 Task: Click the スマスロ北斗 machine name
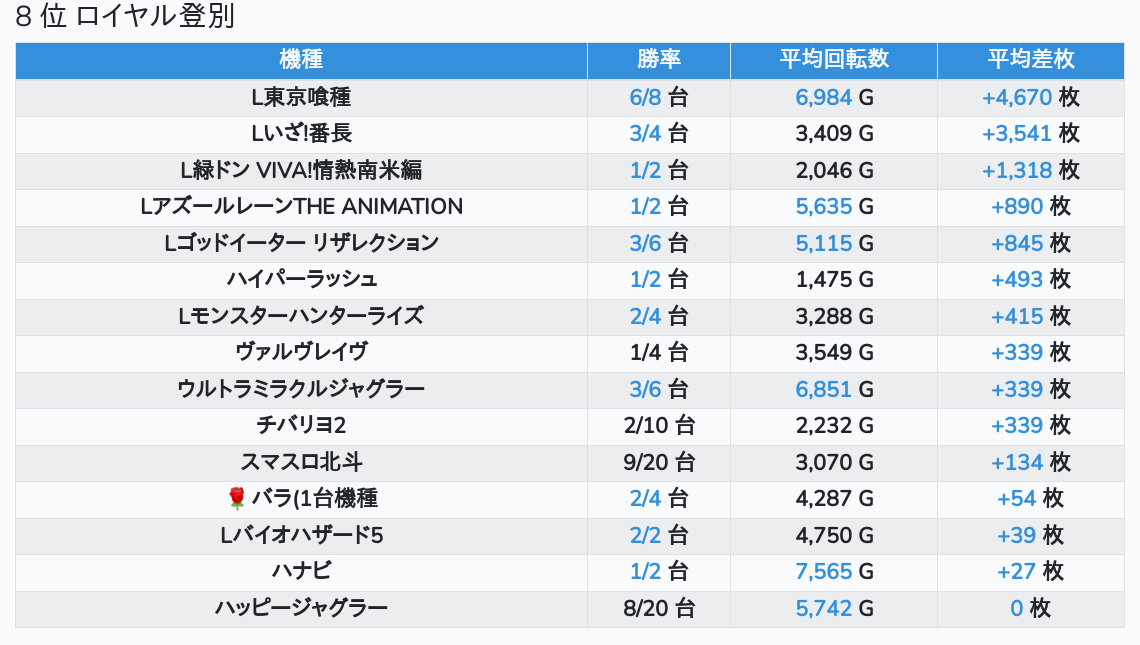pos(301,462)
